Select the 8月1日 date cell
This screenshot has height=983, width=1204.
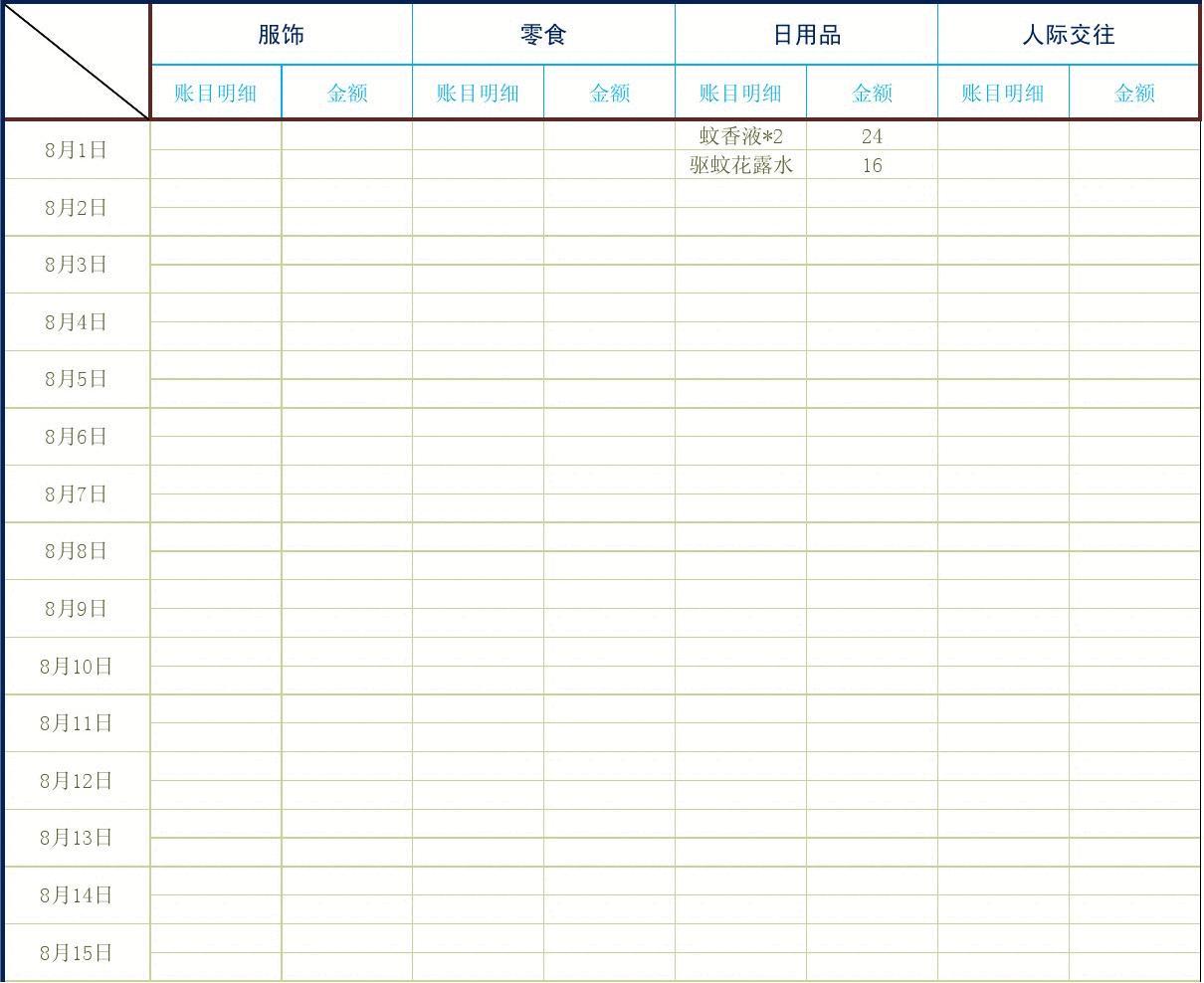77,150
